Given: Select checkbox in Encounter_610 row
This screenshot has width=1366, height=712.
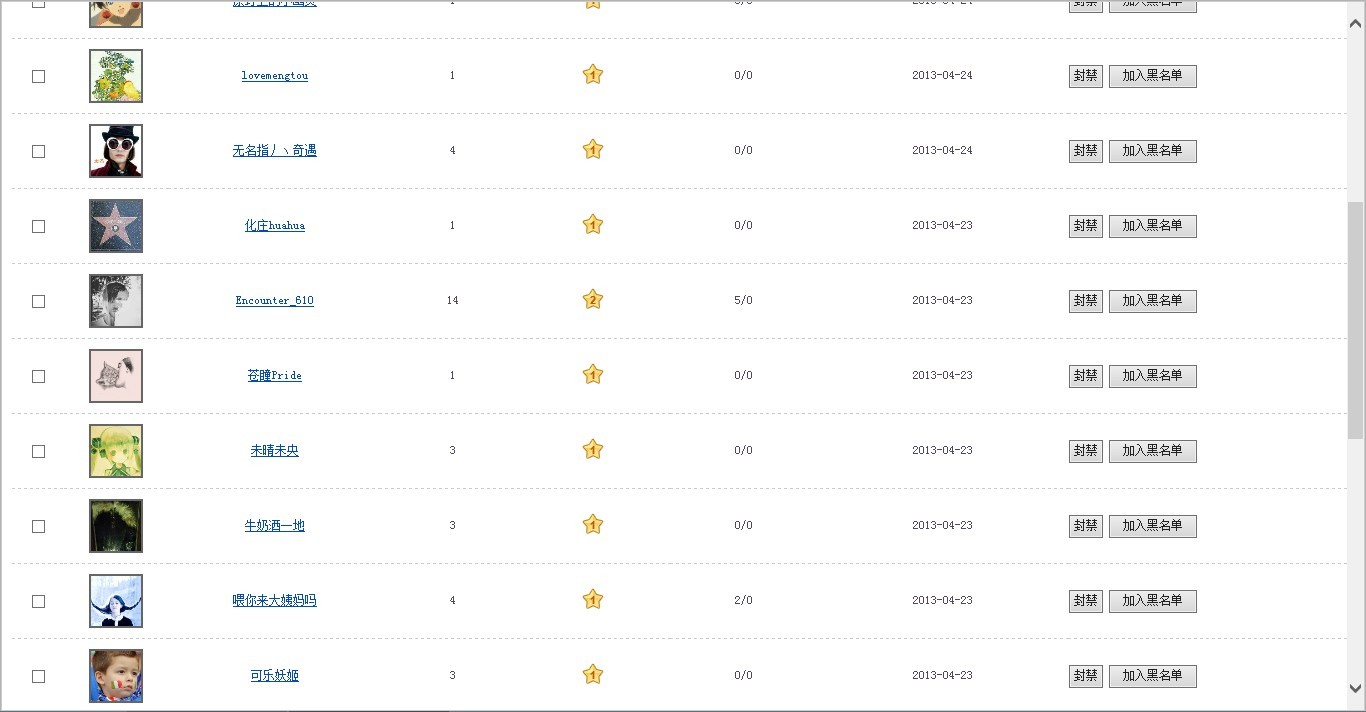Looking at the screenshot, I should pyautogui.click(x=39, y=301).
